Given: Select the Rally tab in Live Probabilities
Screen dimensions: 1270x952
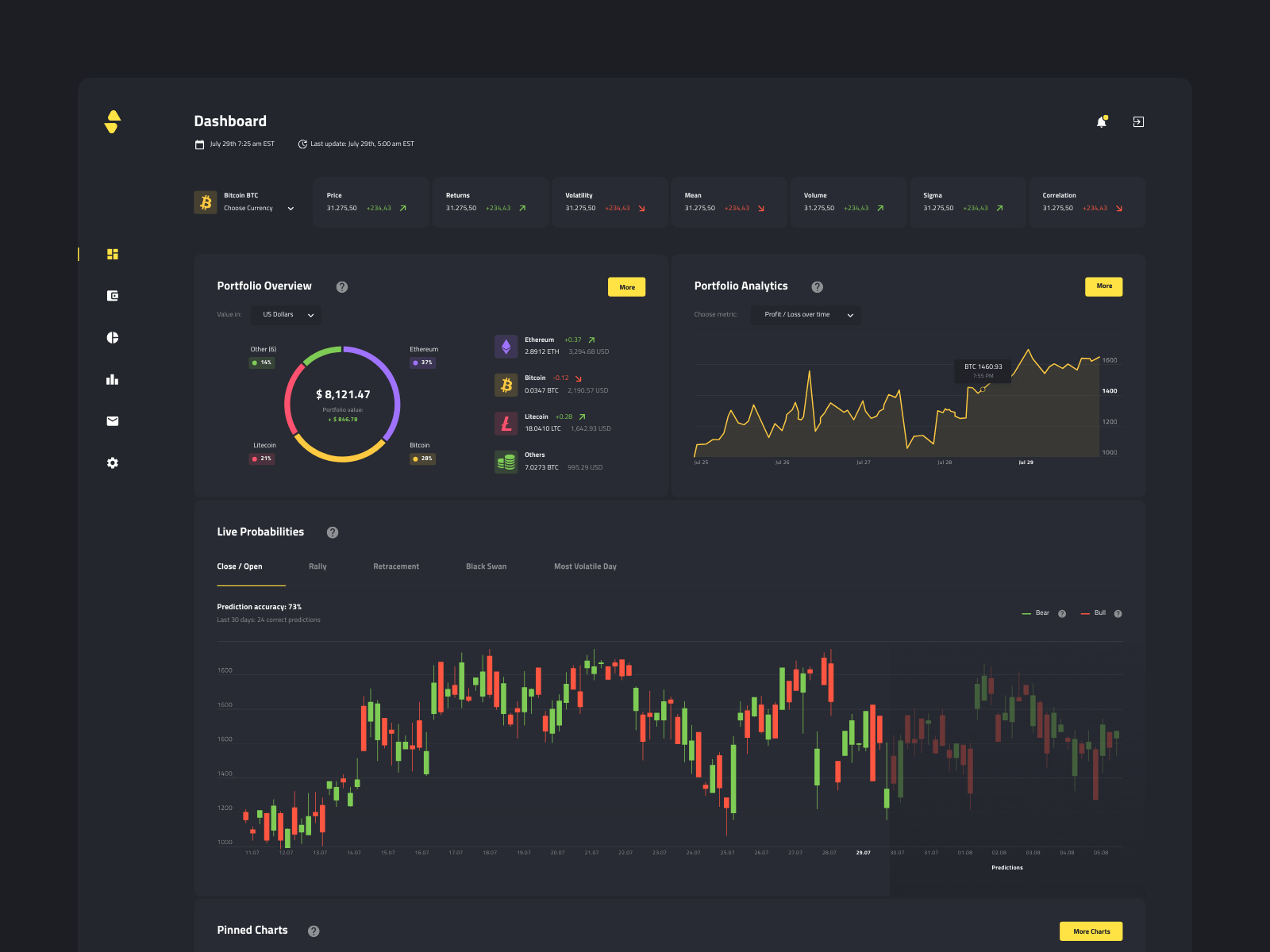Looking at the screenshot, I should point(317,566).
